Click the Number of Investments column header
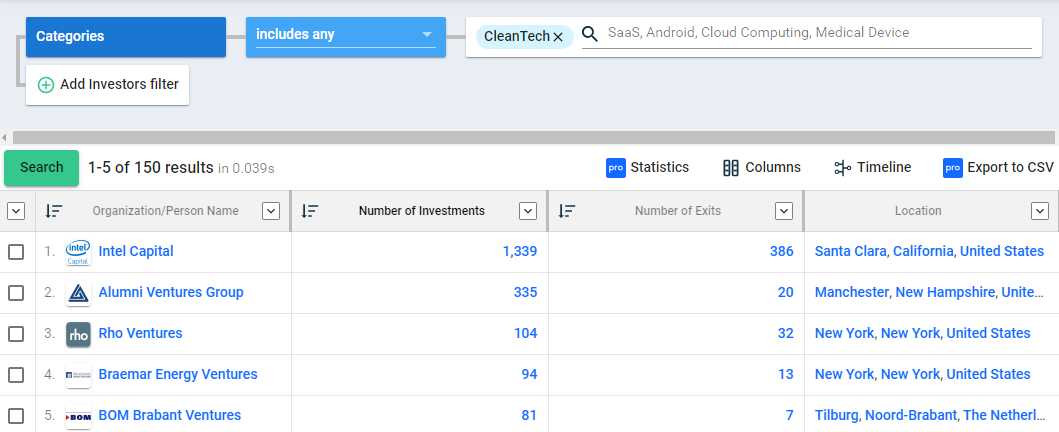 click(x=421, y=211)
